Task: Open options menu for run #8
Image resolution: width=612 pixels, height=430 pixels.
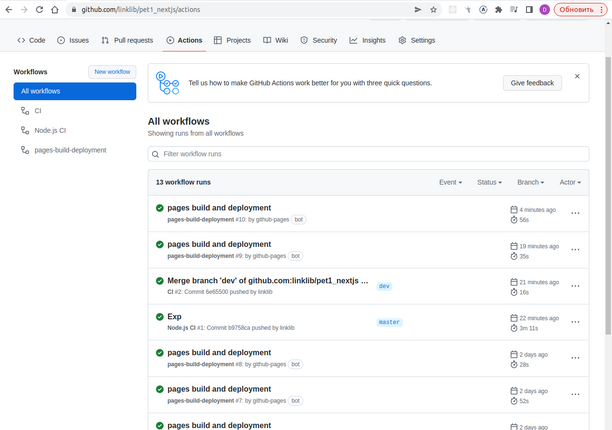Action: point(575,358)
